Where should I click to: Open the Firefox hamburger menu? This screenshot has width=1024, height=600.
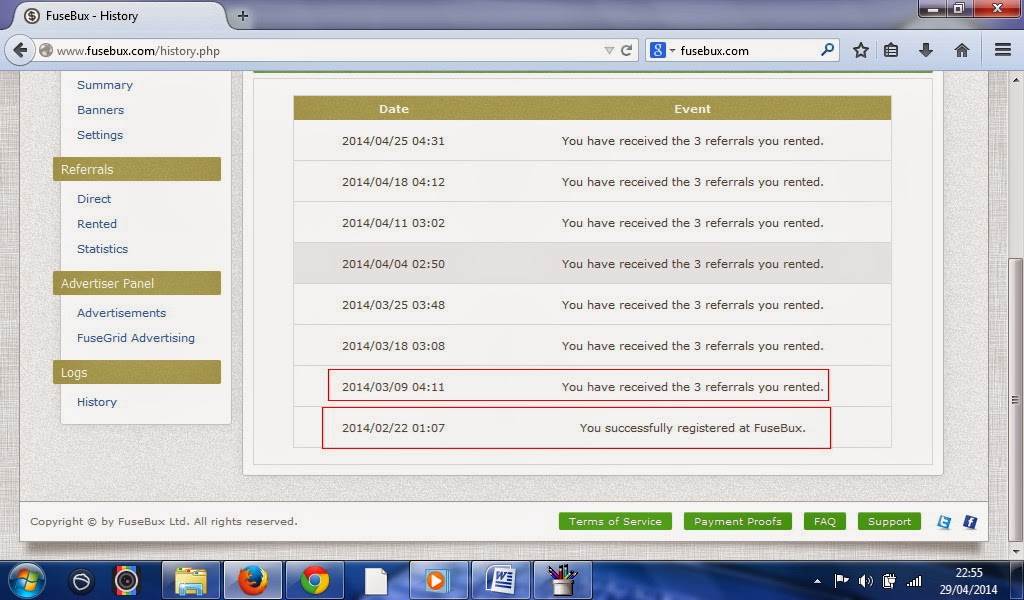pos(1003,50)
